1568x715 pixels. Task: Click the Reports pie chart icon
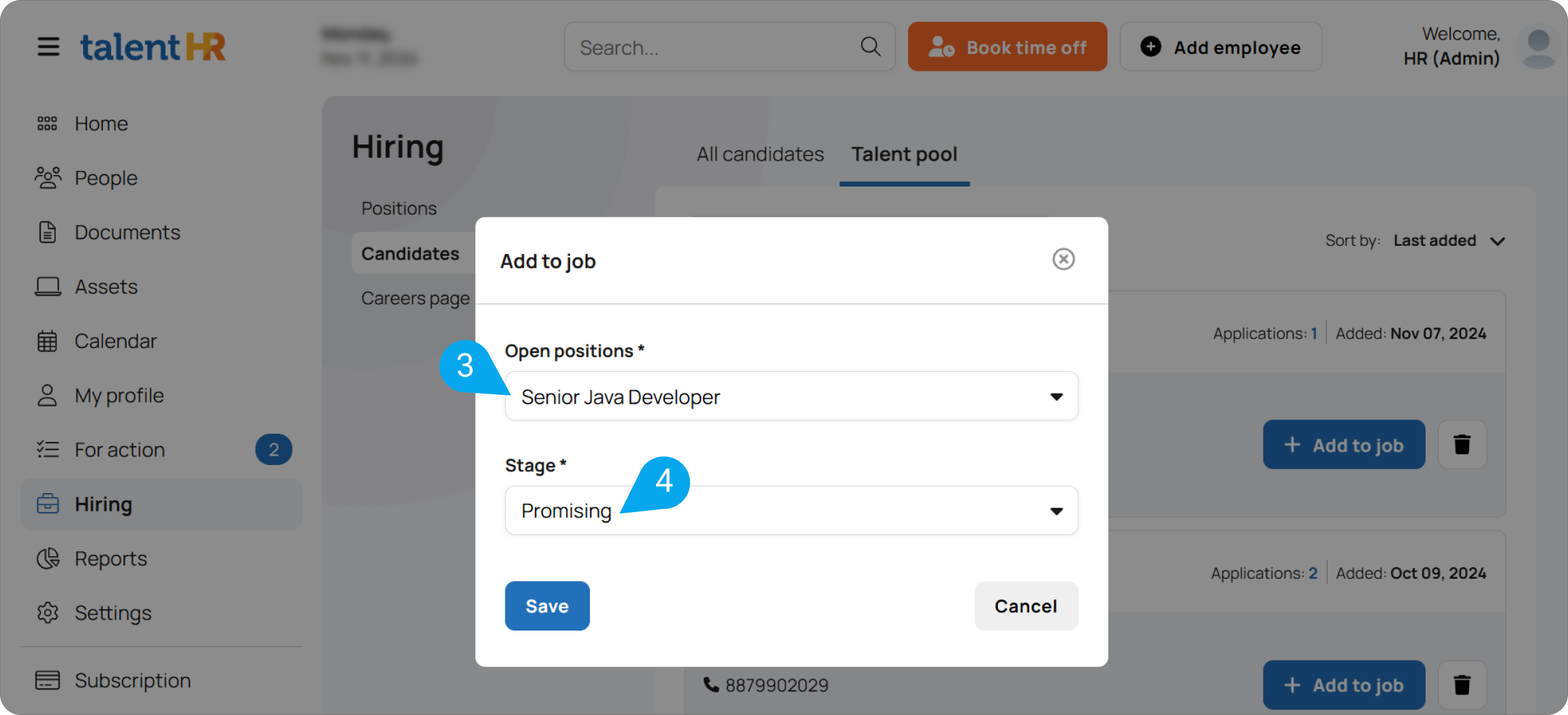tap(48, 558)
